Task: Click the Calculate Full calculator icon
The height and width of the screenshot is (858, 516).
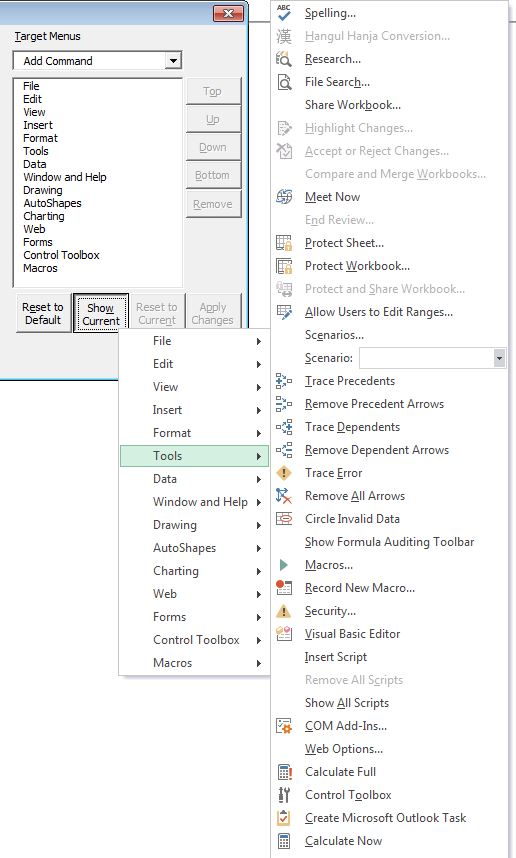Action: pos(284,771)
